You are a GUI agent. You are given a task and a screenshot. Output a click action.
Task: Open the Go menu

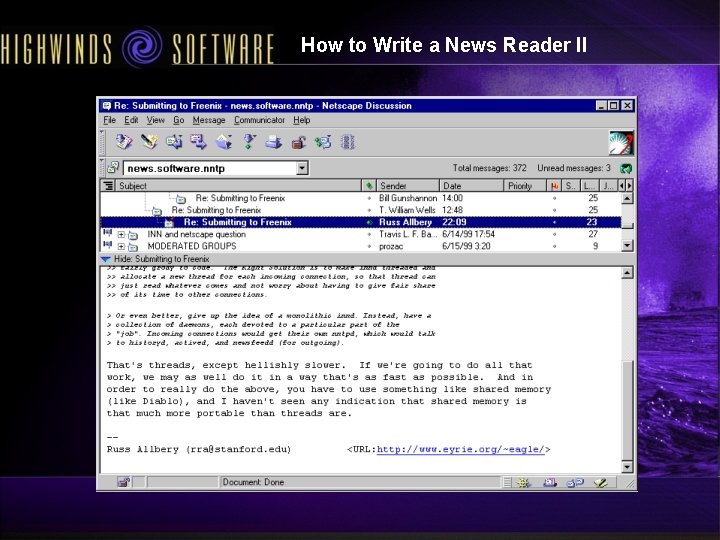[179, 120]
